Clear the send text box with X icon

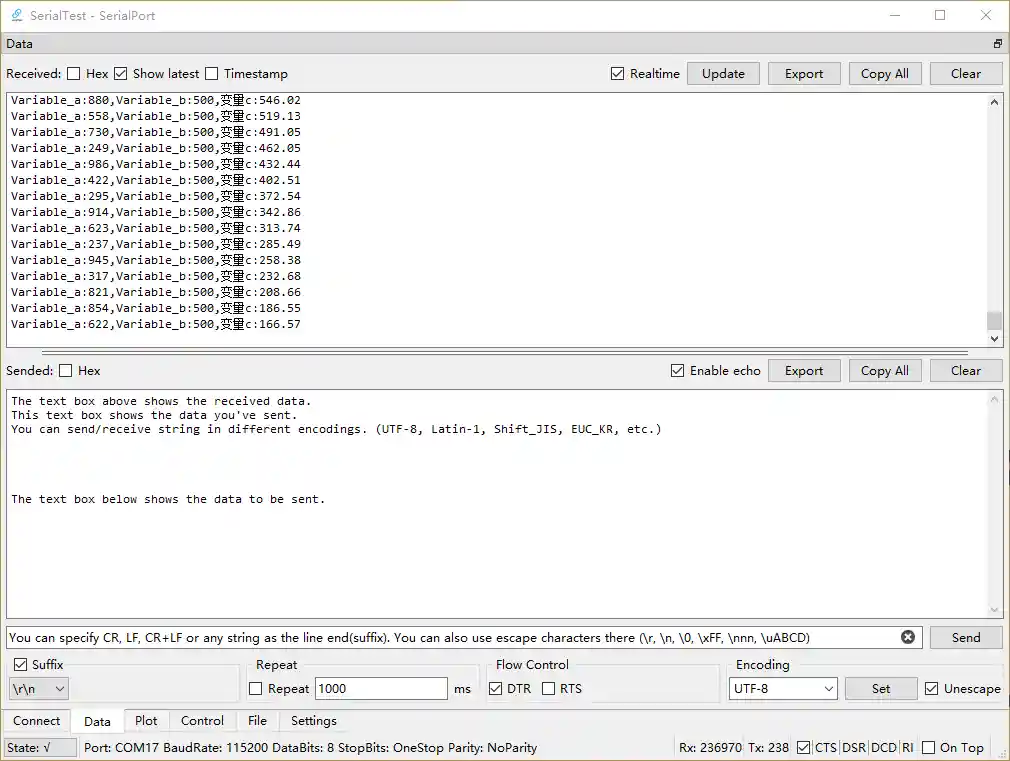coord(908,637)
